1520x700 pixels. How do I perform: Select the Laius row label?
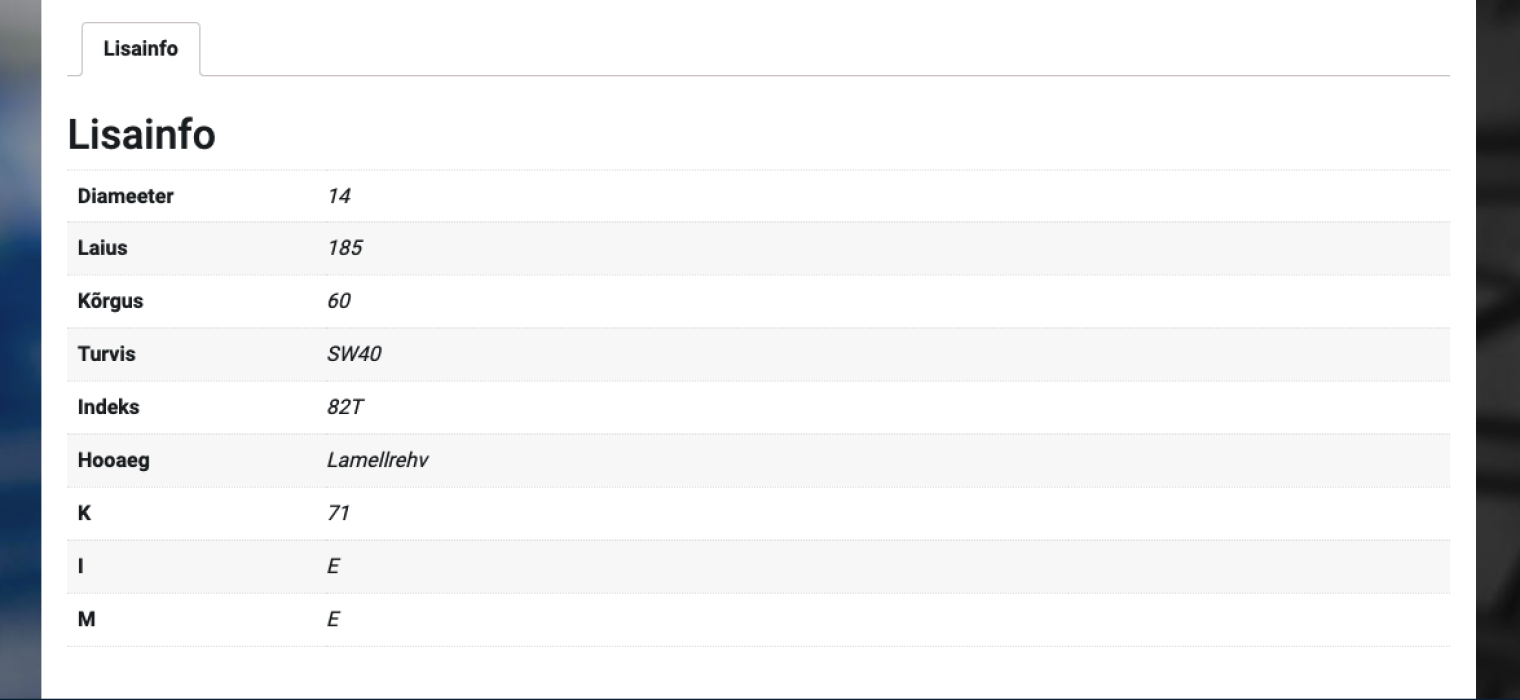click(102, 248)
